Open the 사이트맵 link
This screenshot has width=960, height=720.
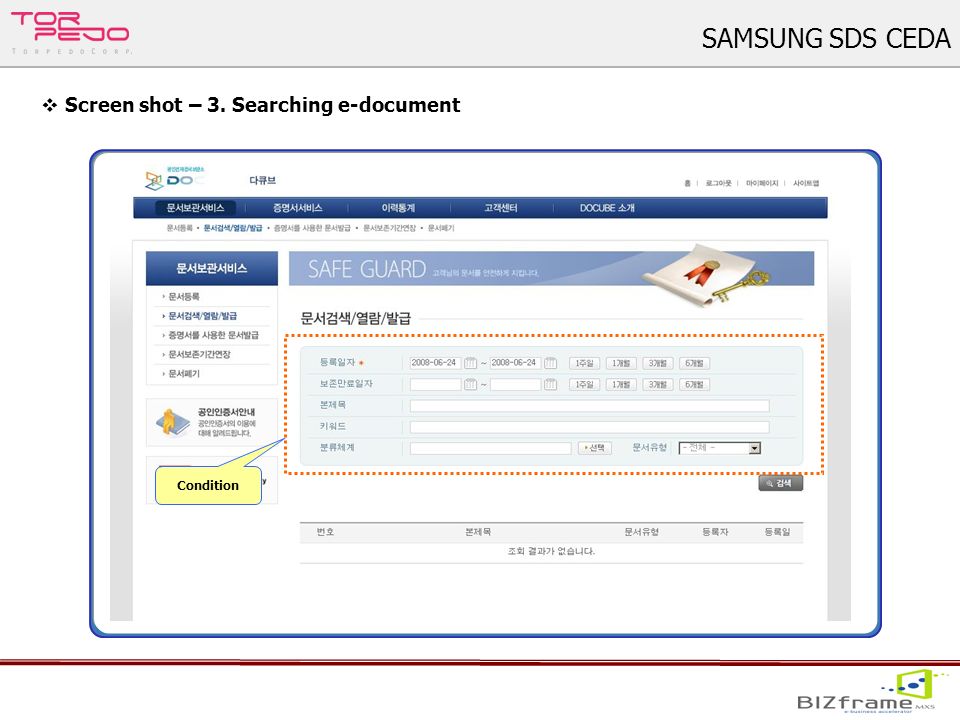806,183
